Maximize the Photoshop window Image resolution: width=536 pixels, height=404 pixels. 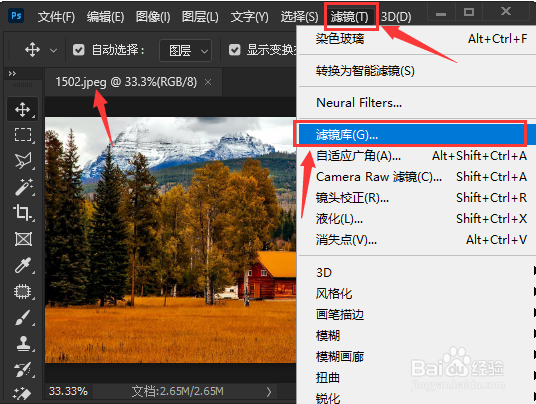pyautogui.click(x=469, y=12)
